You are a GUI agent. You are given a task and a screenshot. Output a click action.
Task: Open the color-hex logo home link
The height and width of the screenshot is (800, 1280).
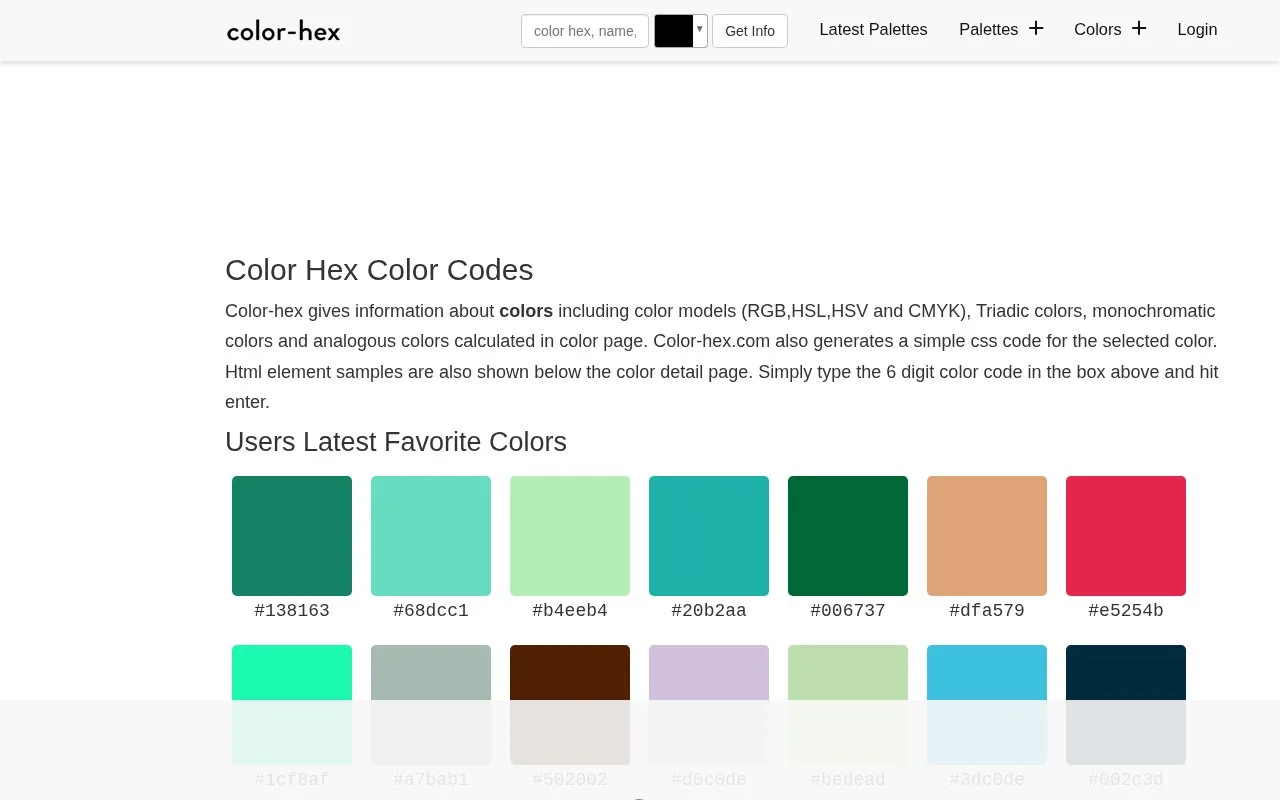pyautogui.click(x=284, y=31)
